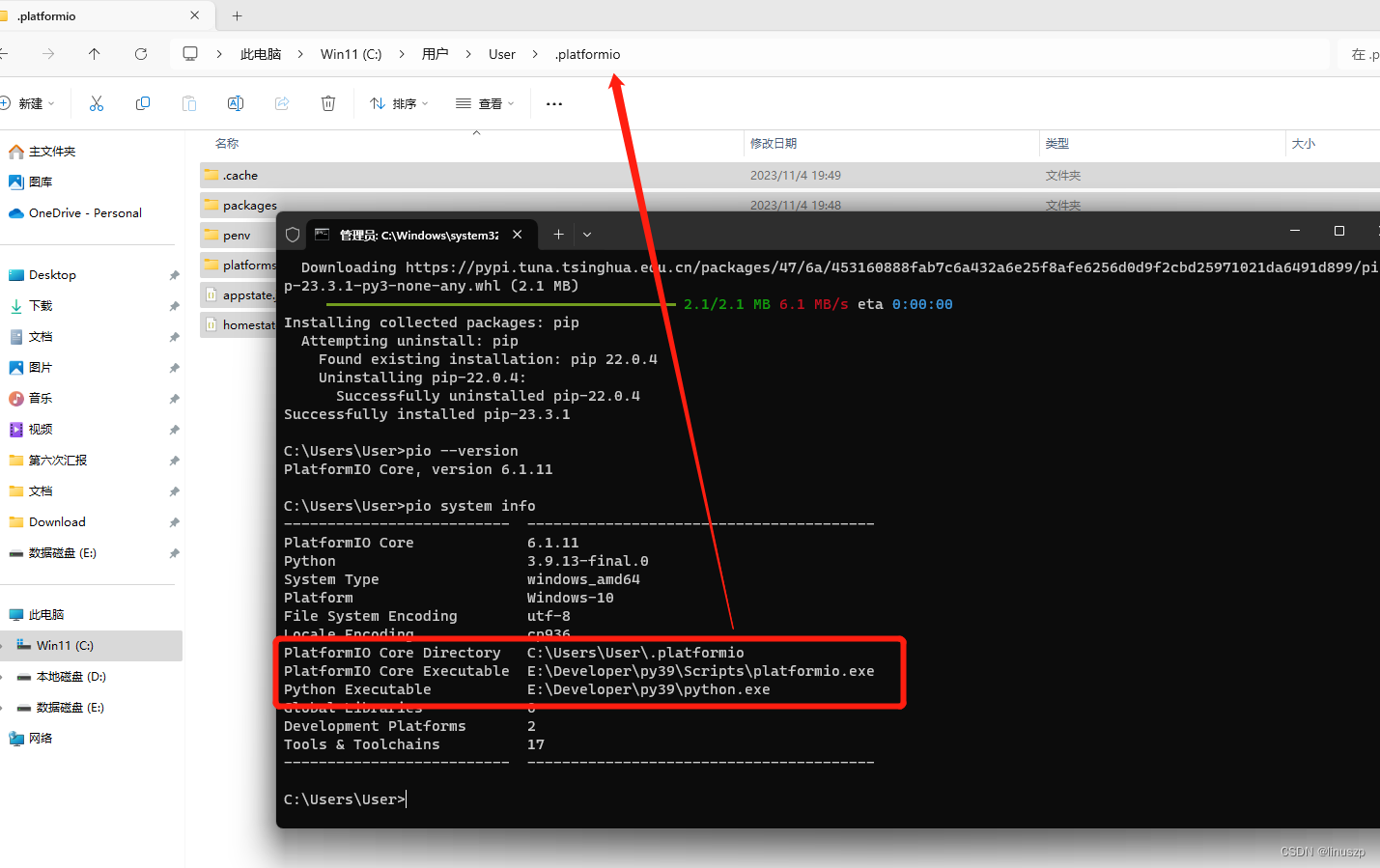Image resolution: width=1380 pixels, height=868 pixels.
Task: Refresh the .platformio folder view
Action: pyautogui.click(x=141, y=55)
